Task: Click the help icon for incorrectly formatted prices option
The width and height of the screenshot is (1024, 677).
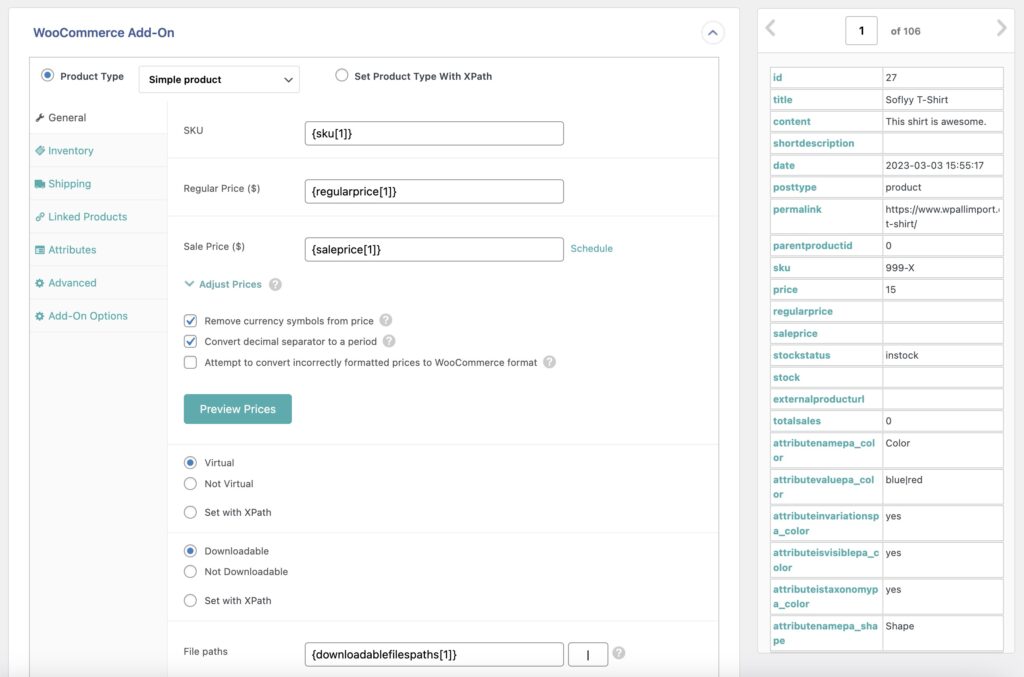Action: point(547,363)
